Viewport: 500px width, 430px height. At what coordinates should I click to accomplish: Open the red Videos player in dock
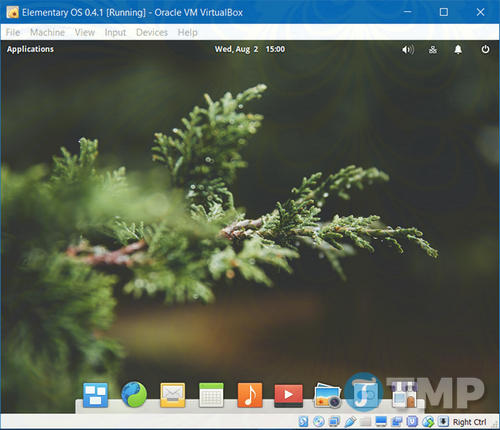pyautogui.click(x=288, y=396)
